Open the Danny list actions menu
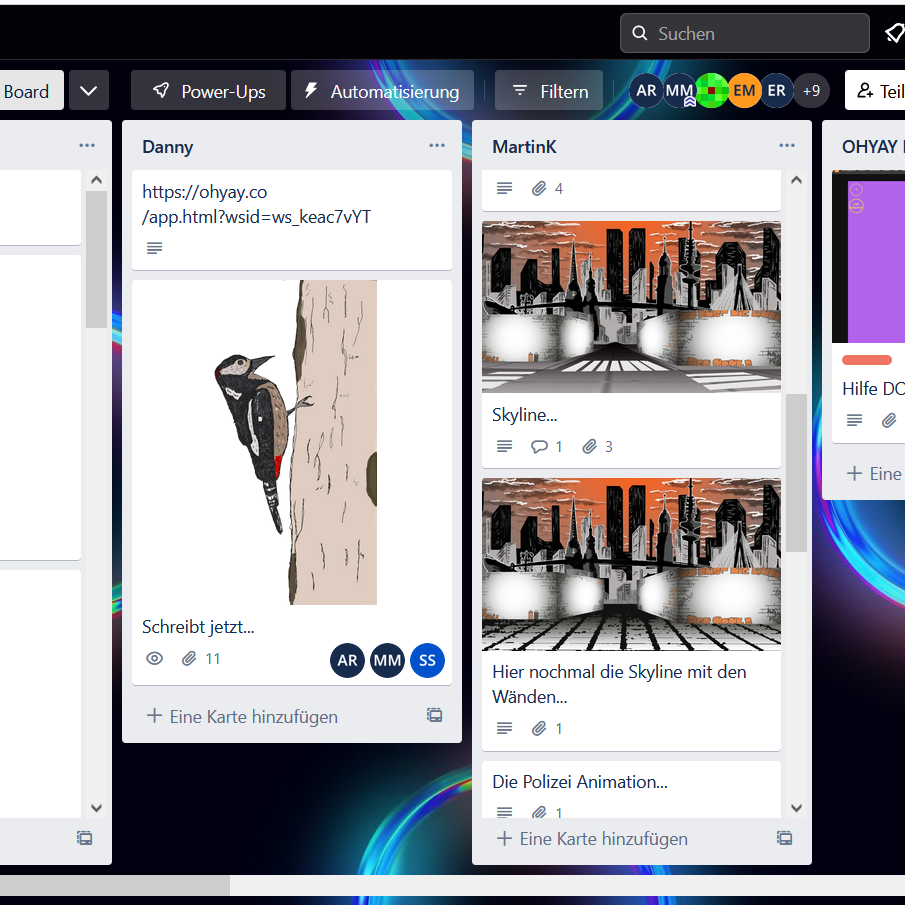Screen dimensions: 905x905 pyautogui.click(x=437, y=145)
